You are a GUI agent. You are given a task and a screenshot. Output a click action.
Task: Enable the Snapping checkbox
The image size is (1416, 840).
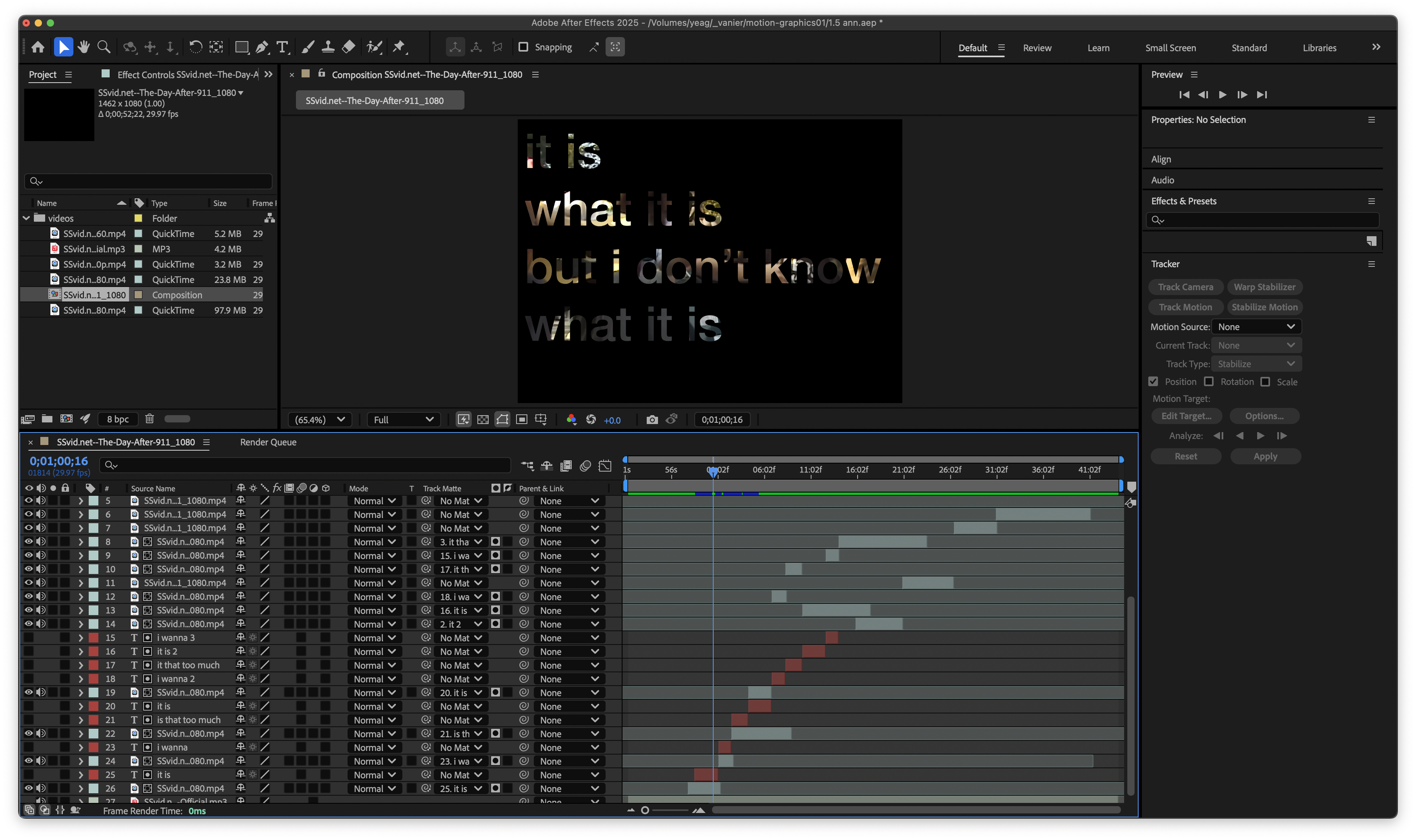(523, 47)
